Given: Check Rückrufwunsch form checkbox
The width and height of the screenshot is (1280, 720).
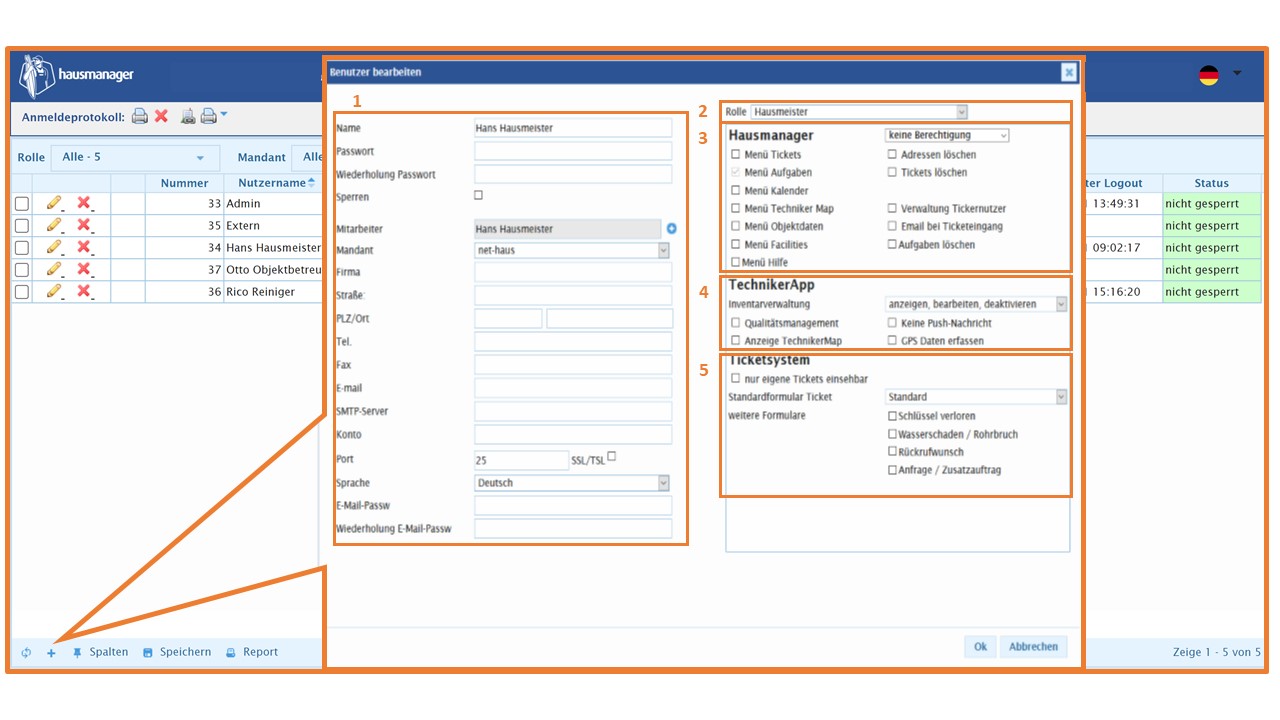Looking at the screenshot, I should [x=893, y=452].
